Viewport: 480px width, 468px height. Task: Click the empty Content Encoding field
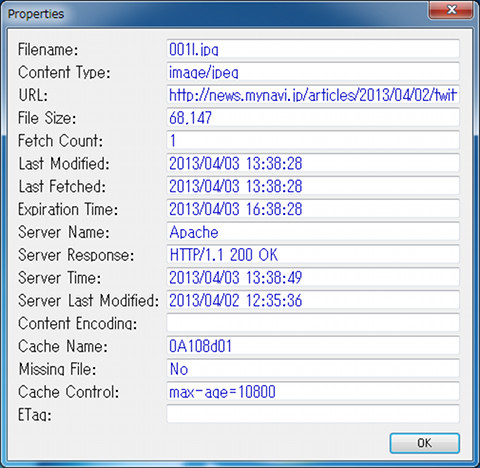coord(313,323)
